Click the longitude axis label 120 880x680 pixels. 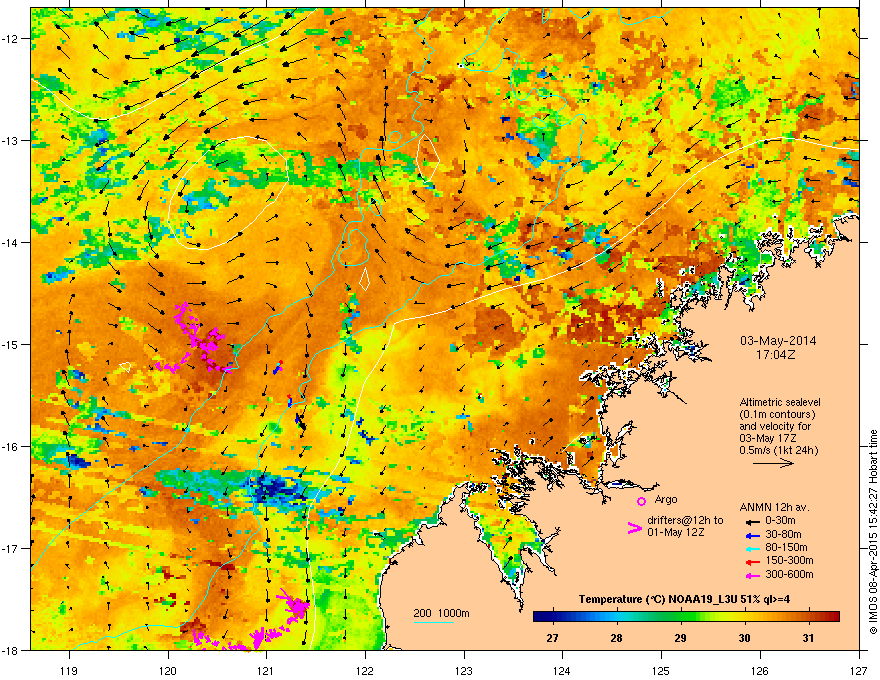coord(168,670)
